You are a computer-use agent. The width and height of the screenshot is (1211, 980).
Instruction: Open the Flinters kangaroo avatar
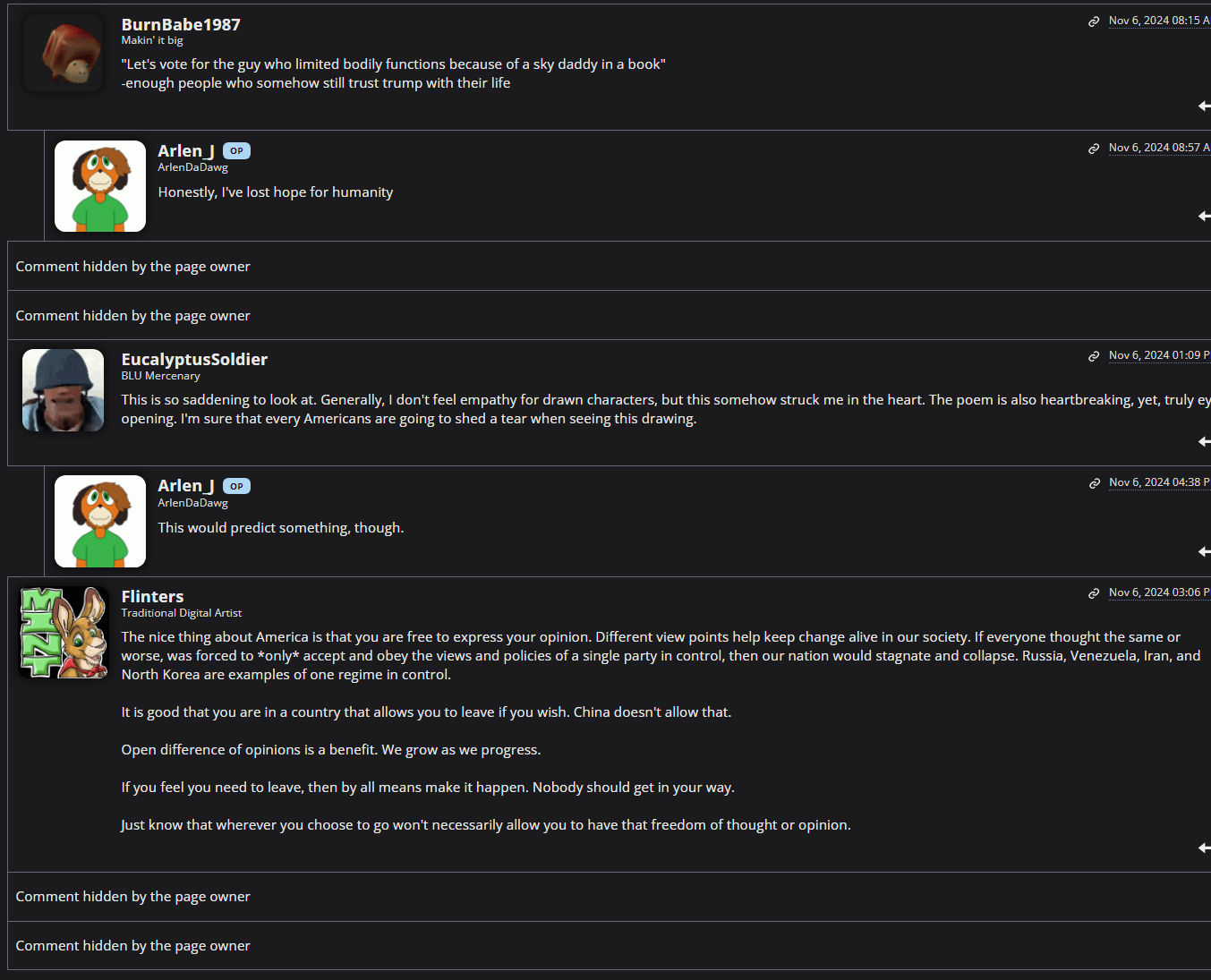[x=64, y=632]
